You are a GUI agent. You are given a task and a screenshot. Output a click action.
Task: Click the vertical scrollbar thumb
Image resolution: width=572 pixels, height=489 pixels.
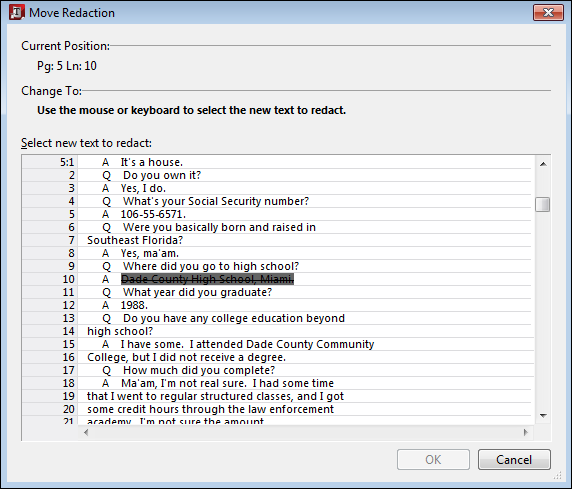(x=542, y=204)
